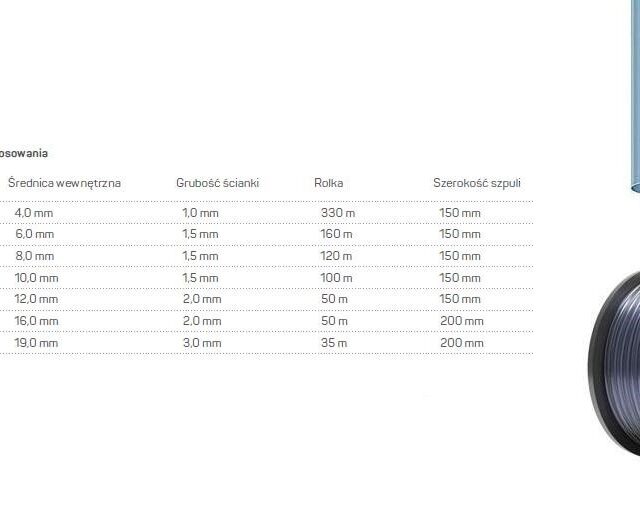Select the 160 m roll length cell
Viewport: 640px width, 515px height.
coord(337,234)
